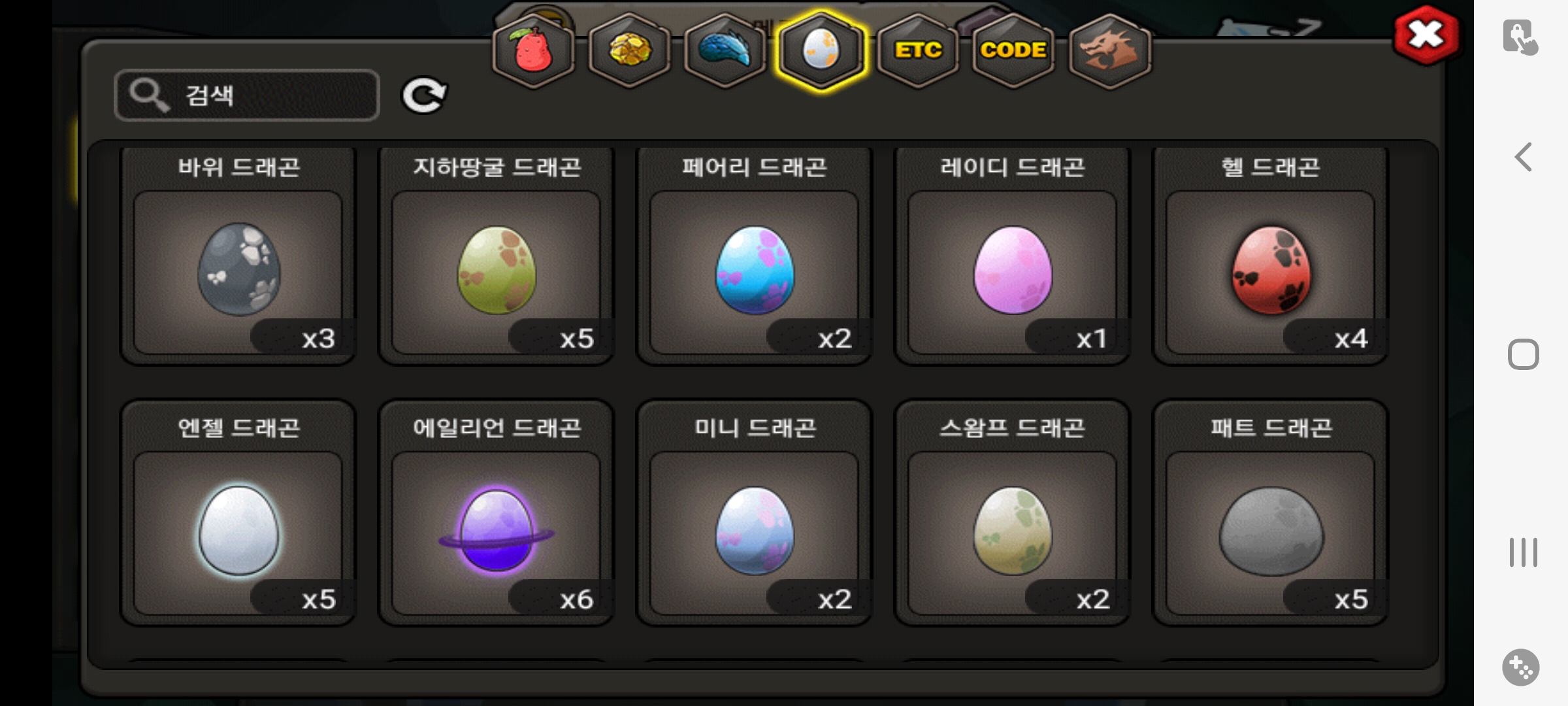1568x706 pixels.
Task: Select the spotted egg inventory tab
Action: 821,51
